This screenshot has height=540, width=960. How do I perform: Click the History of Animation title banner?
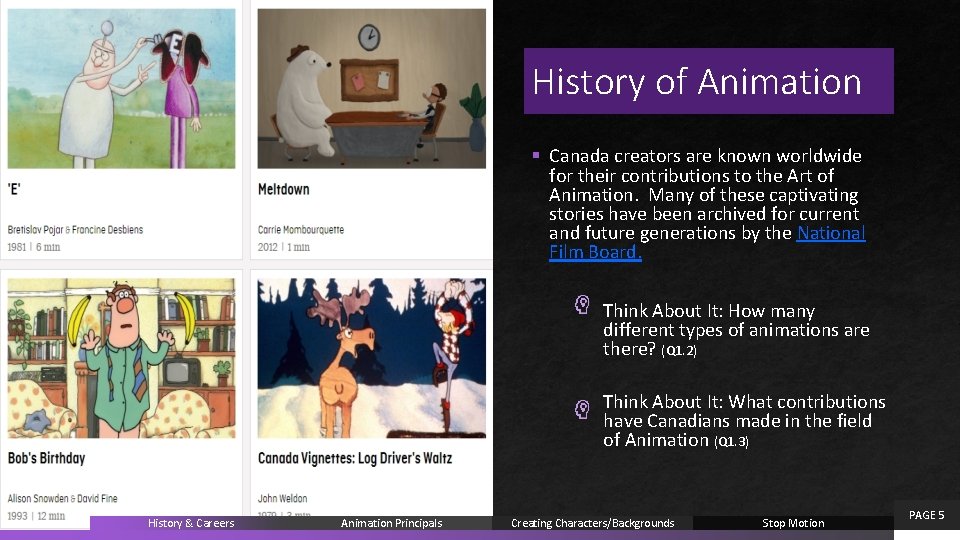[x=708, y=81]
